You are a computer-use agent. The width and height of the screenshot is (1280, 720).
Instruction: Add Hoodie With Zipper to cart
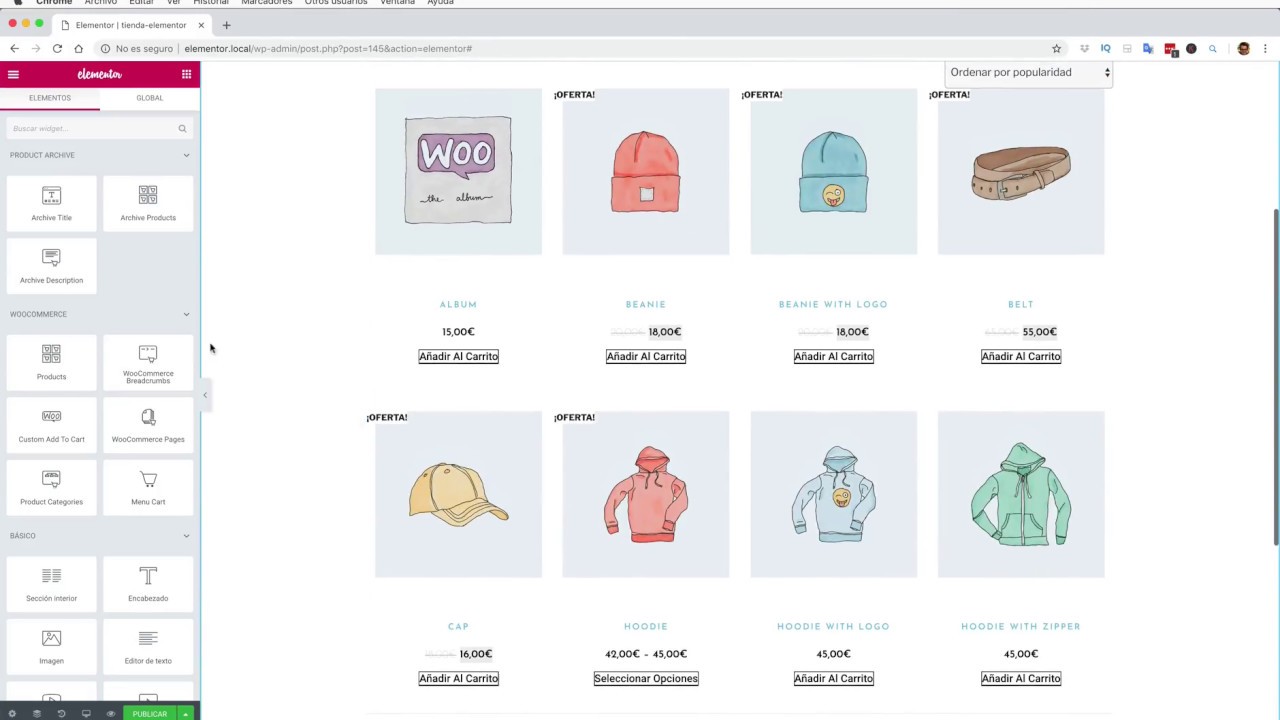coord(1021,678)
